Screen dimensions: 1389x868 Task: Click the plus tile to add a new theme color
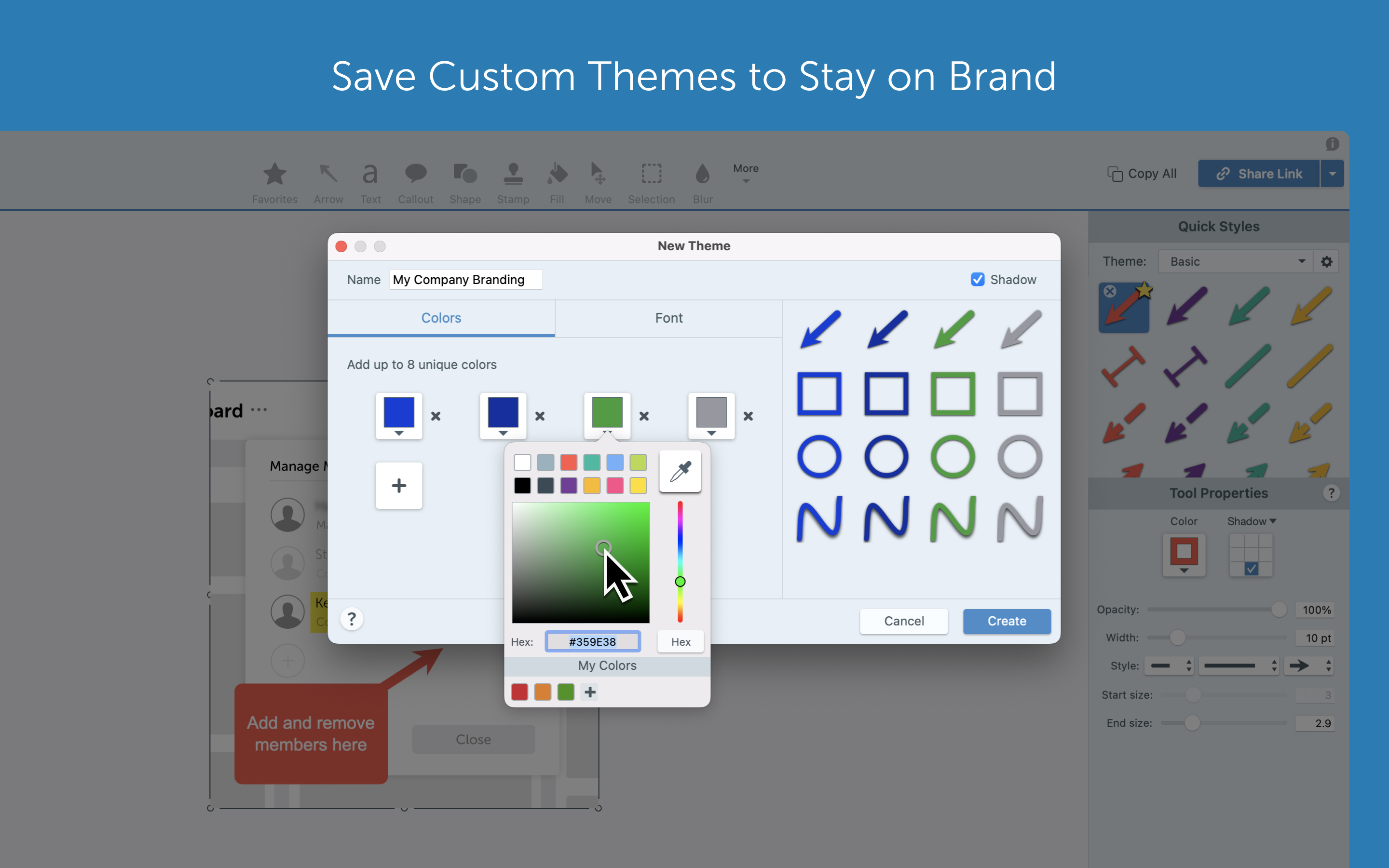click(399, 486)
